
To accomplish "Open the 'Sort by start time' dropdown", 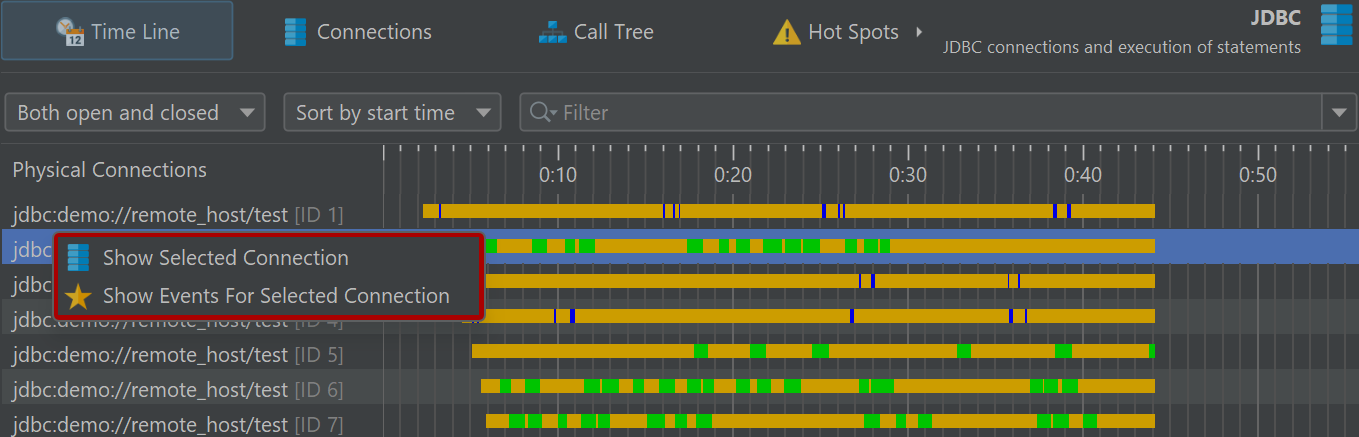I will tap(392, 113).
